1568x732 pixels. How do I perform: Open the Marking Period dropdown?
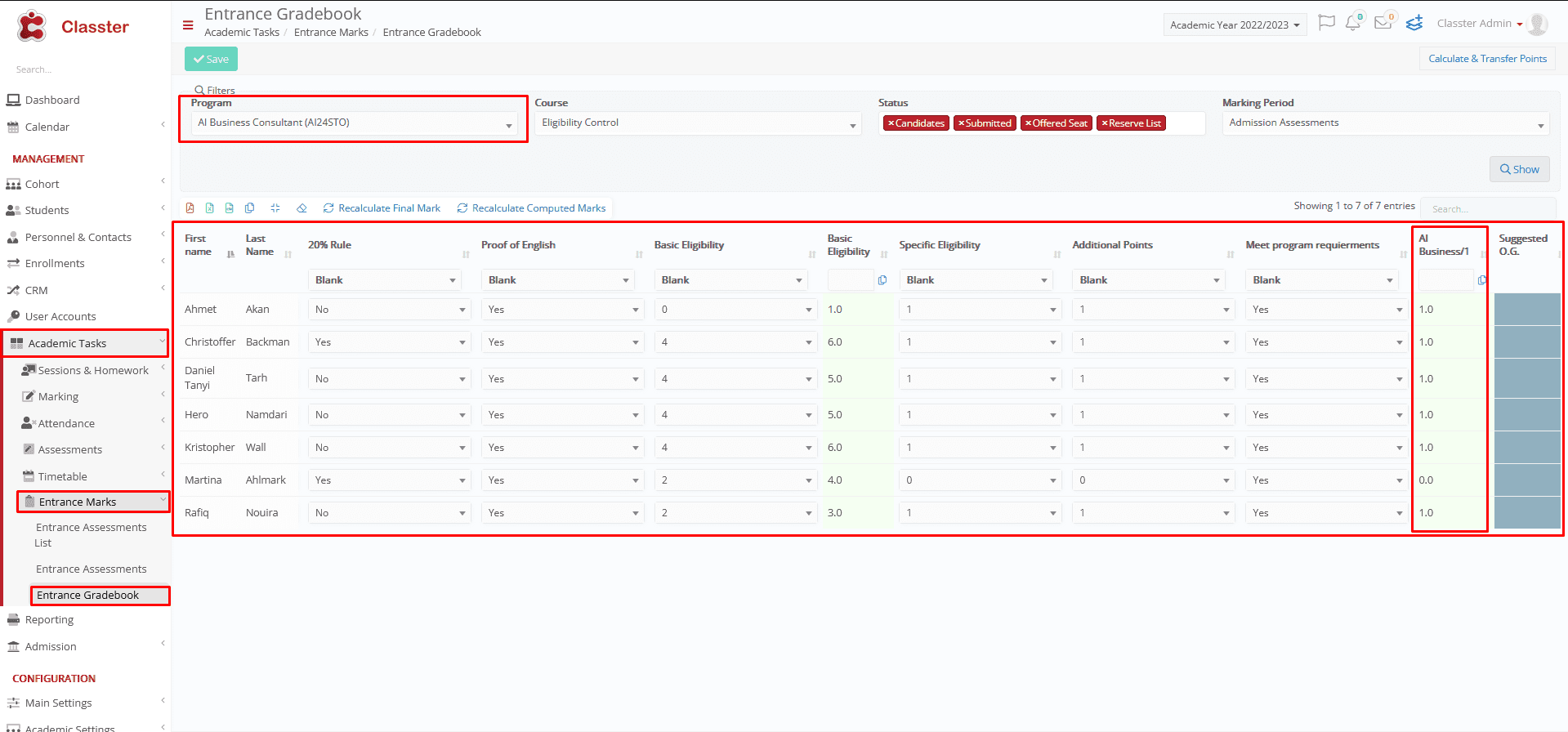pyautogui.click(x=1386, y=123)
